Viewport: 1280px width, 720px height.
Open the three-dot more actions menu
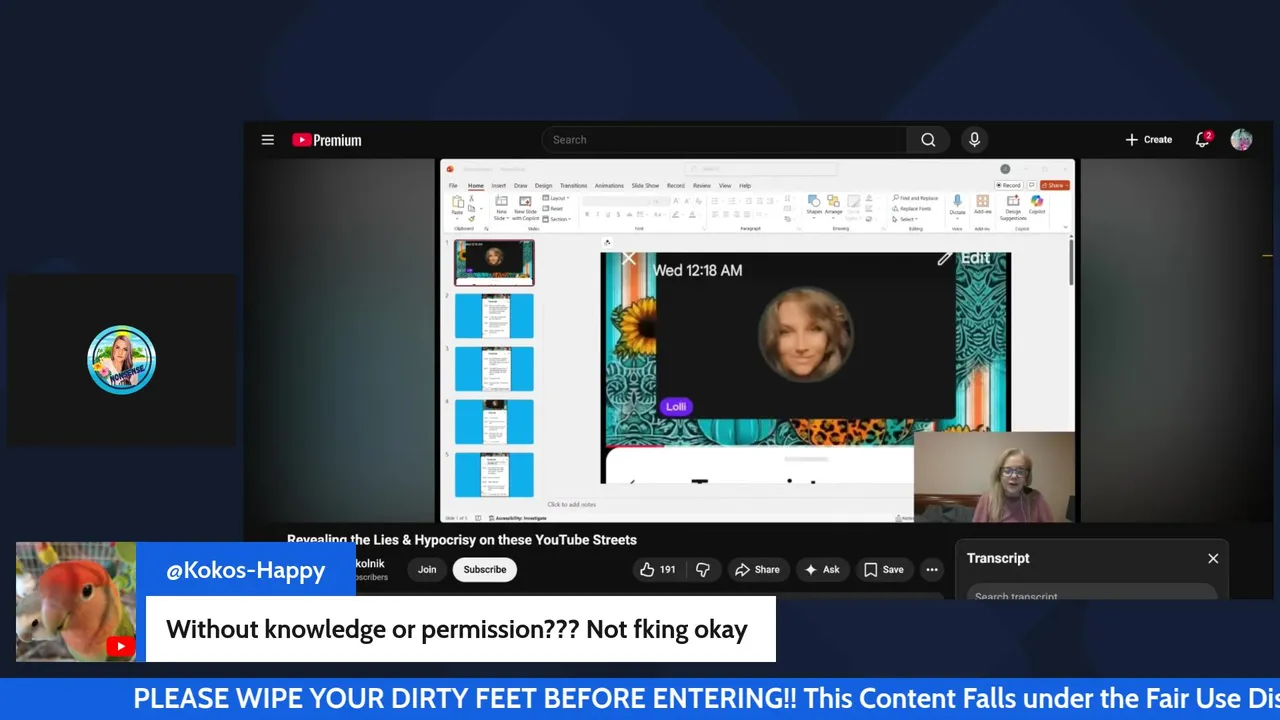coord(932,570)
